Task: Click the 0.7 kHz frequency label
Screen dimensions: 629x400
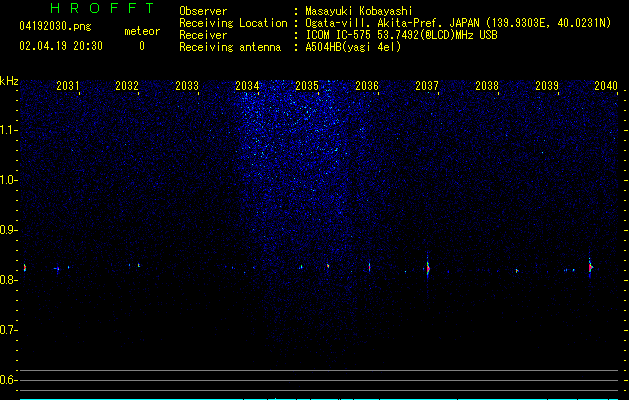Action: pos(8,330)
